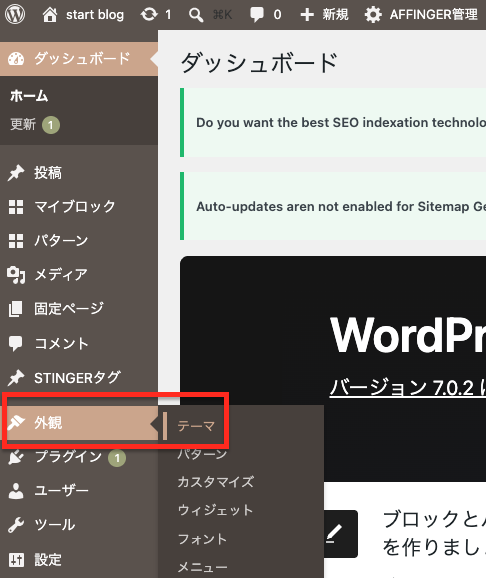Click the comments bubble icon in admin bar
This screenshot has width=486, height=578.
tap(257, 15)
